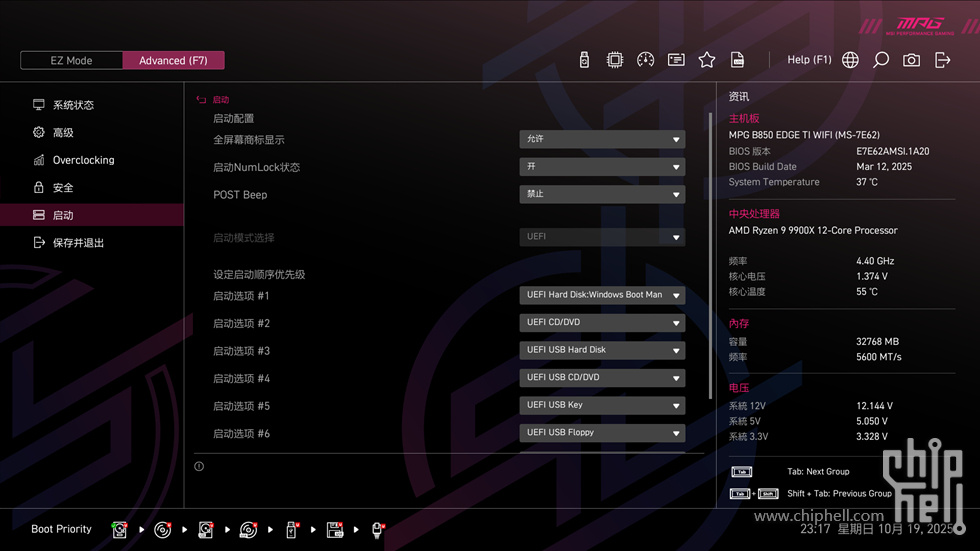980x551 pixels.
Task: Open 启动选项 #1 Windows Boot Manager dropdown
Action: [x=602, y=295]
